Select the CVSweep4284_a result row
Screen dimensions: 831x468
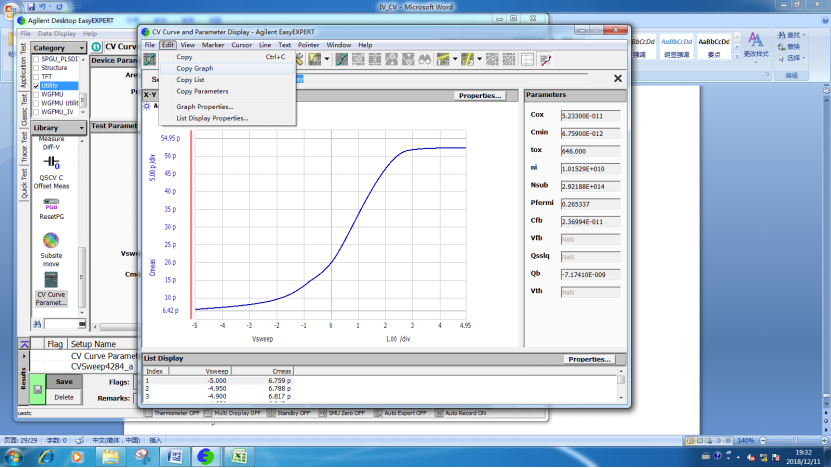(x=102, y=366)
